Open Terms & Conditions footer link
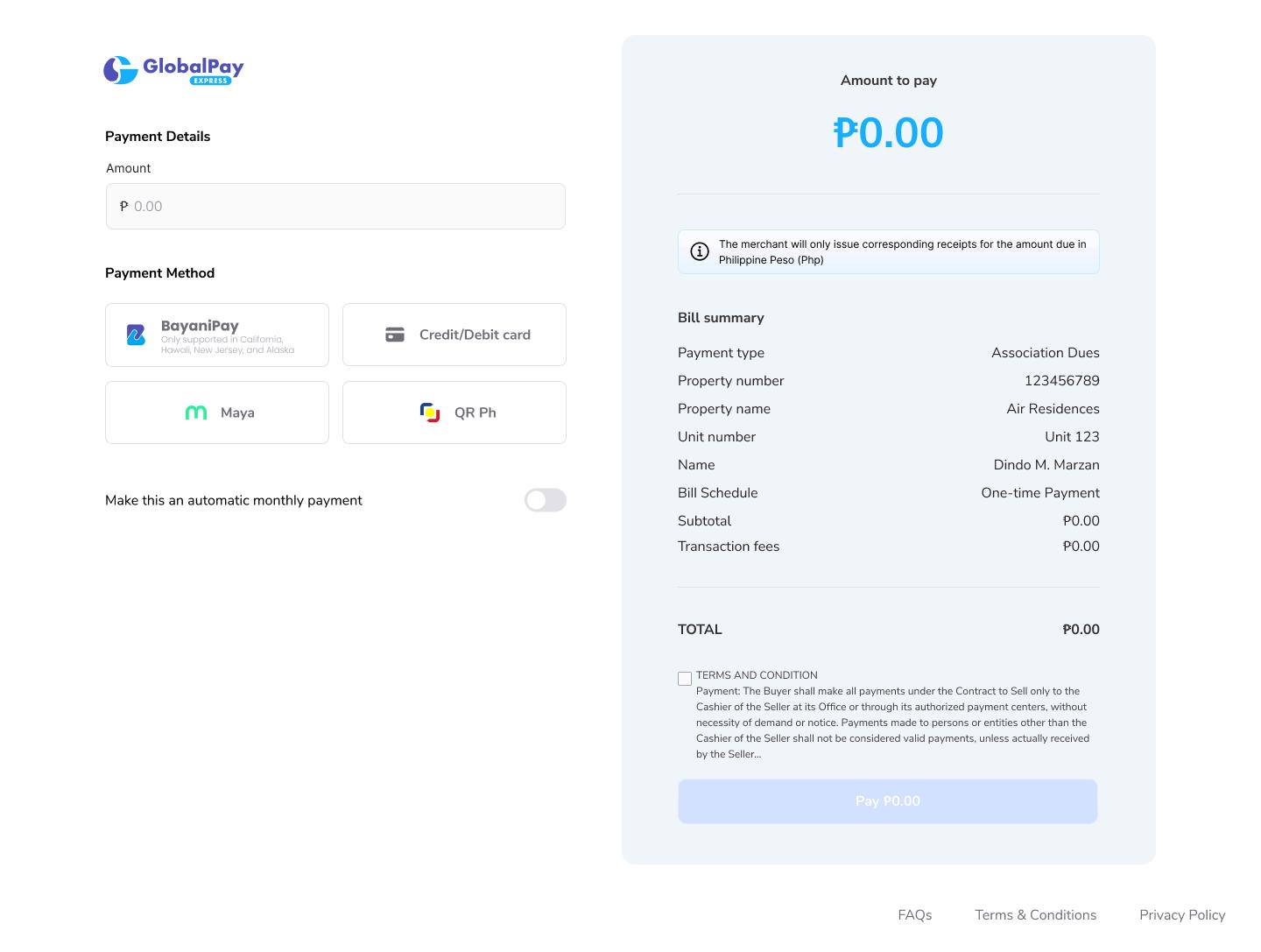The width and height of the screenshot is (1261, 952). click(1035, 914)
